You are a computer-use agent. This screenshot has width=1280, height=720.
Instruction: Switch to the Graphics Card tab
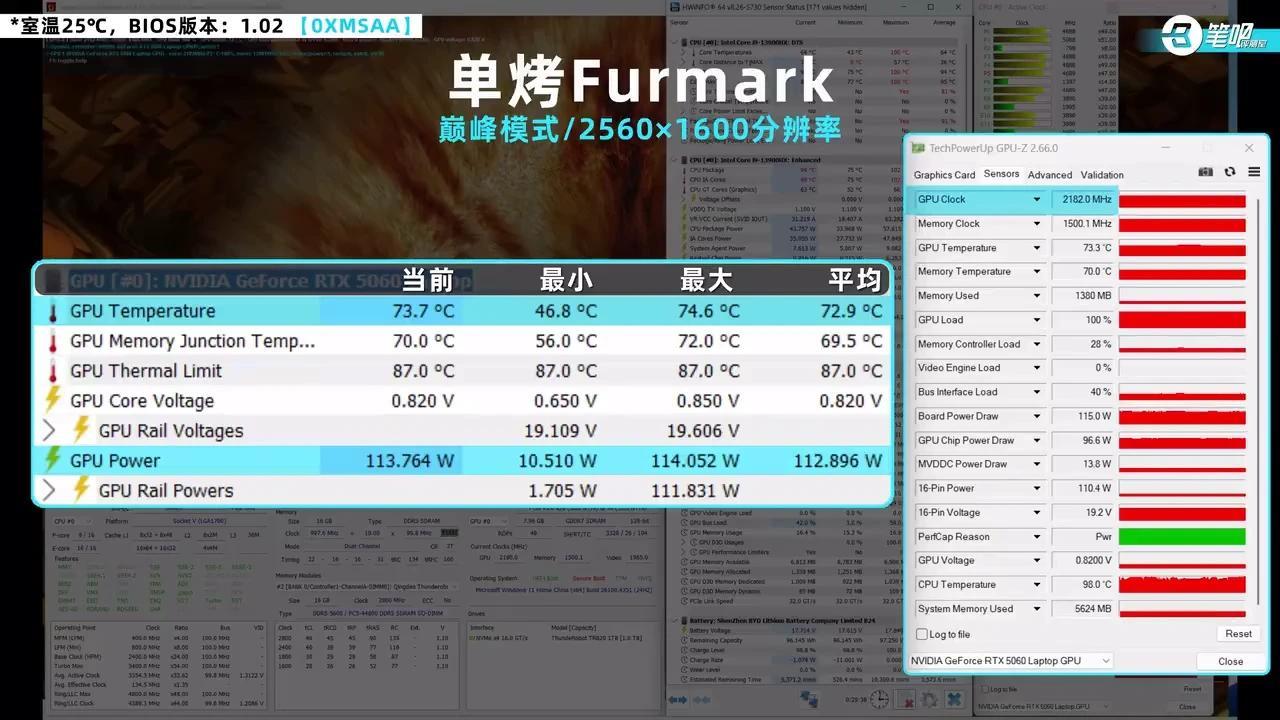tap(944, 174)
